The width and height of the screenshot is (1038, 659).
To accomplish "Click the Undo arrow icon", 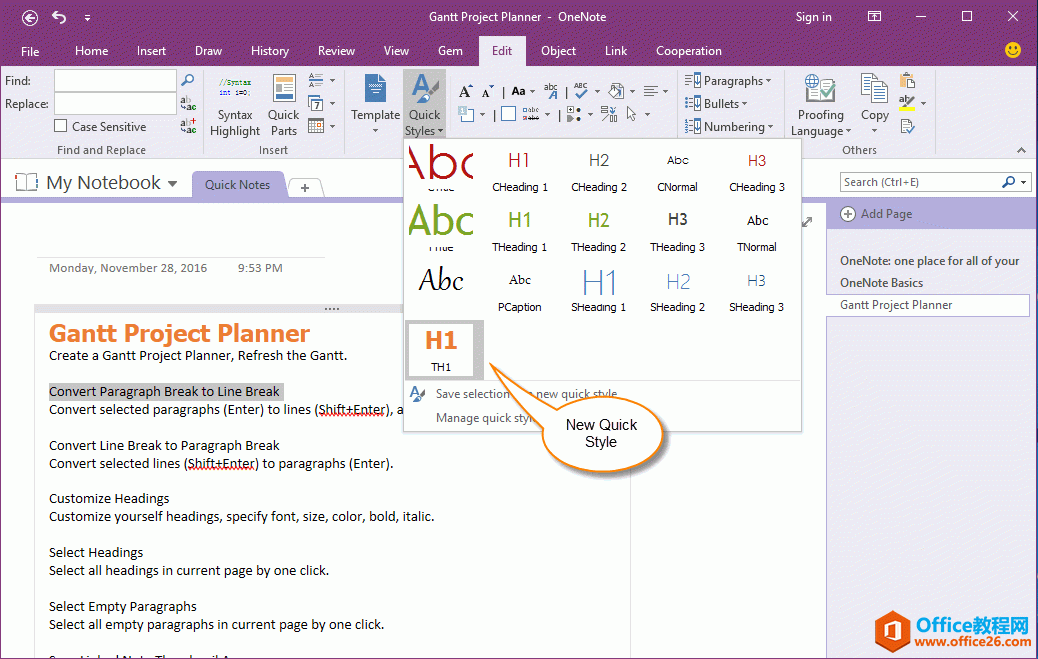I will (59, 17).
